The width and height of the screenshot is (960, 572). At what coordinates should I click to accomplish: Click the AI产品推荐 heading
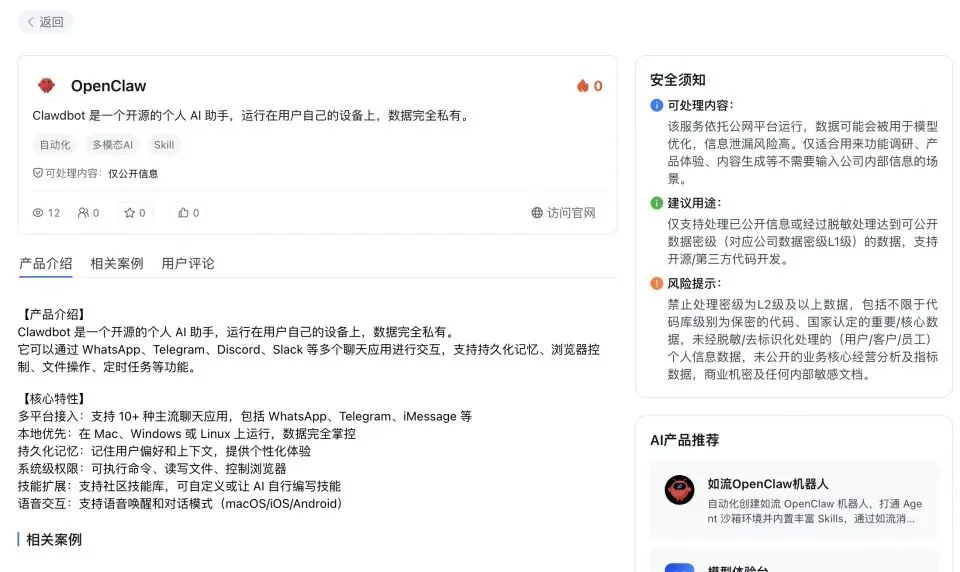click(x=684, y=440)
